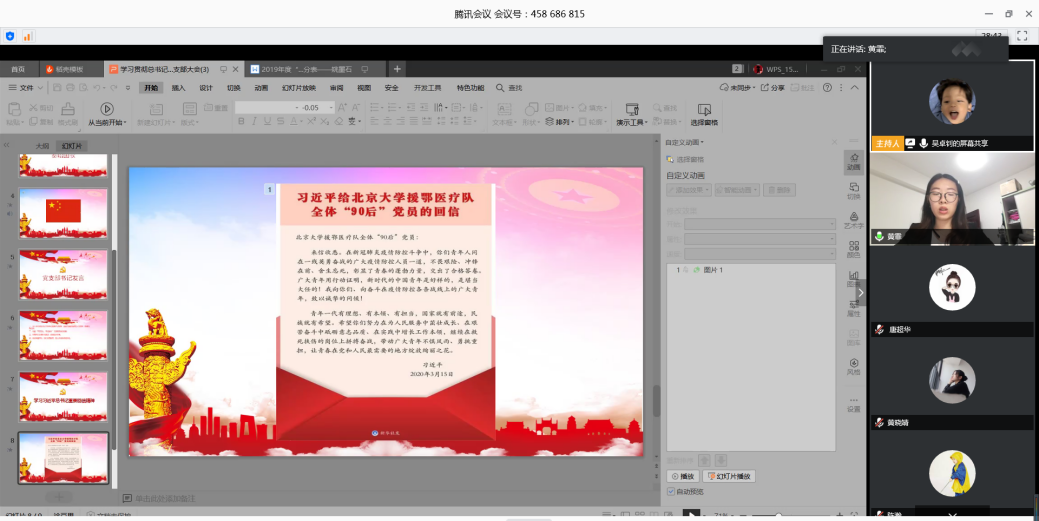Viewport: 1039px width, 521px height.
Task: Select the 幻灯片放映 ribbon tab
Action: 299,87
